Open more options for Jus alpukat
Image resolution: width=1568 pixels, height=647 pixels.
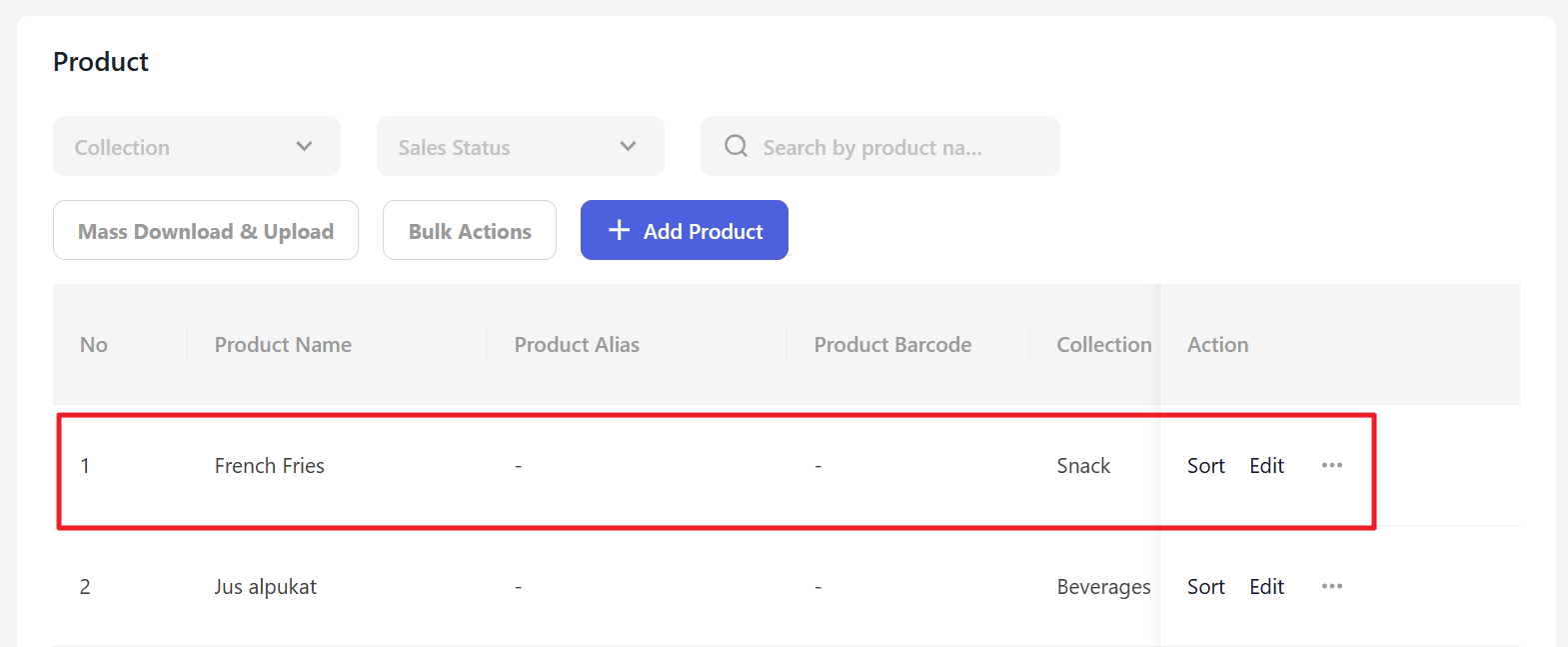click(1331, 586)
